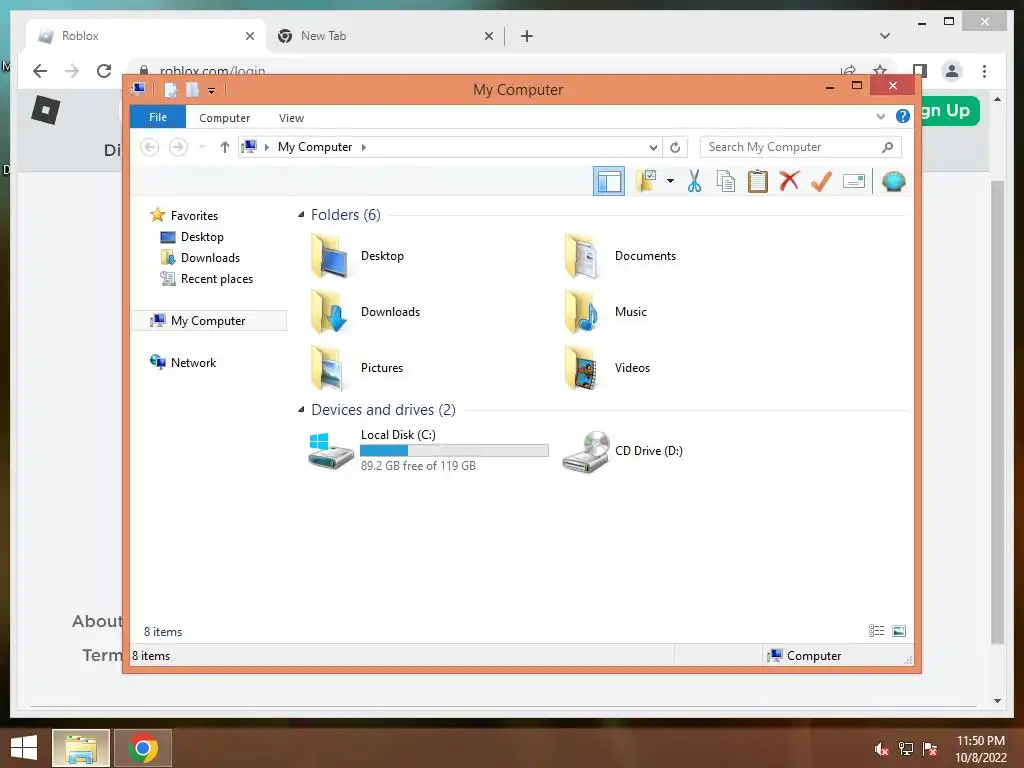Click the Copy icon in toolbar
1024x768 pixels.
pyautogui.click(x=726, y=181)
